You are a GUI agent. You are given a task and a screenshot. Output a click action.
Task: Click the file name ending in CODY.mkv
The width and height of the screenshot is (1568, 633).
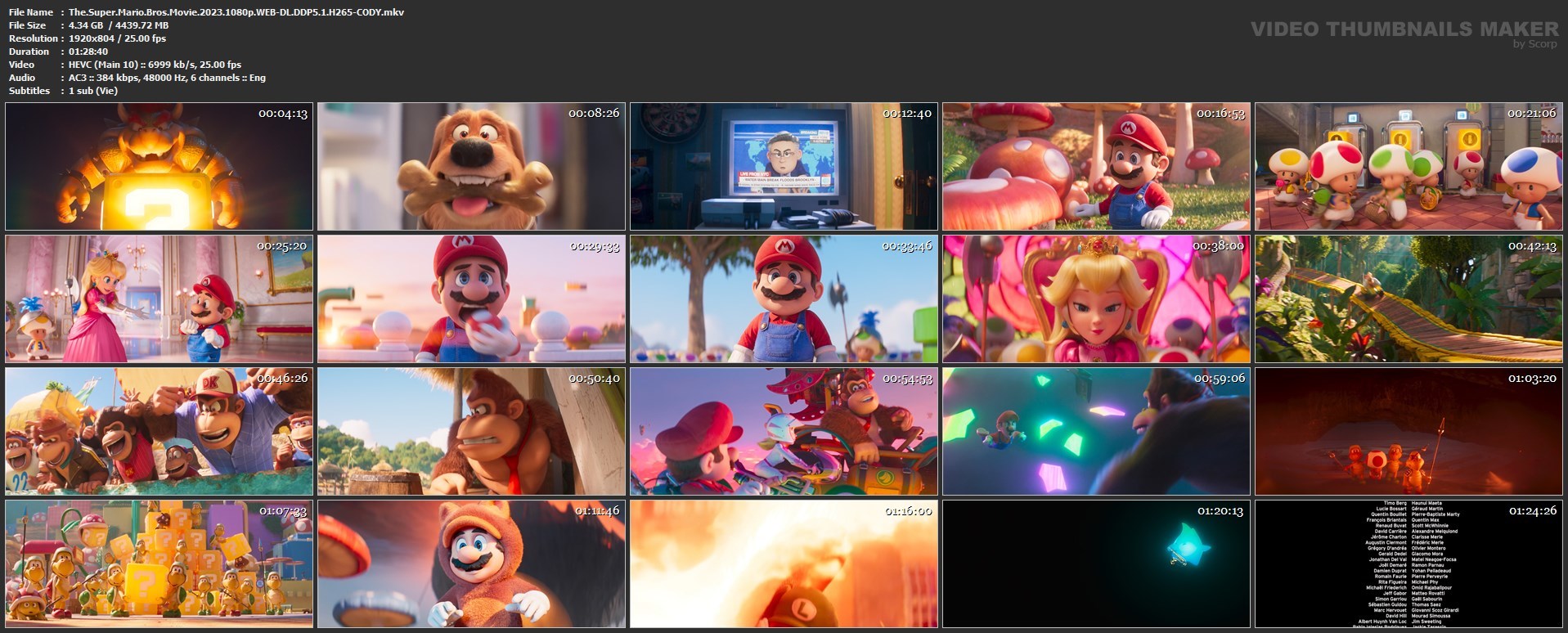[x=236, y=12]
